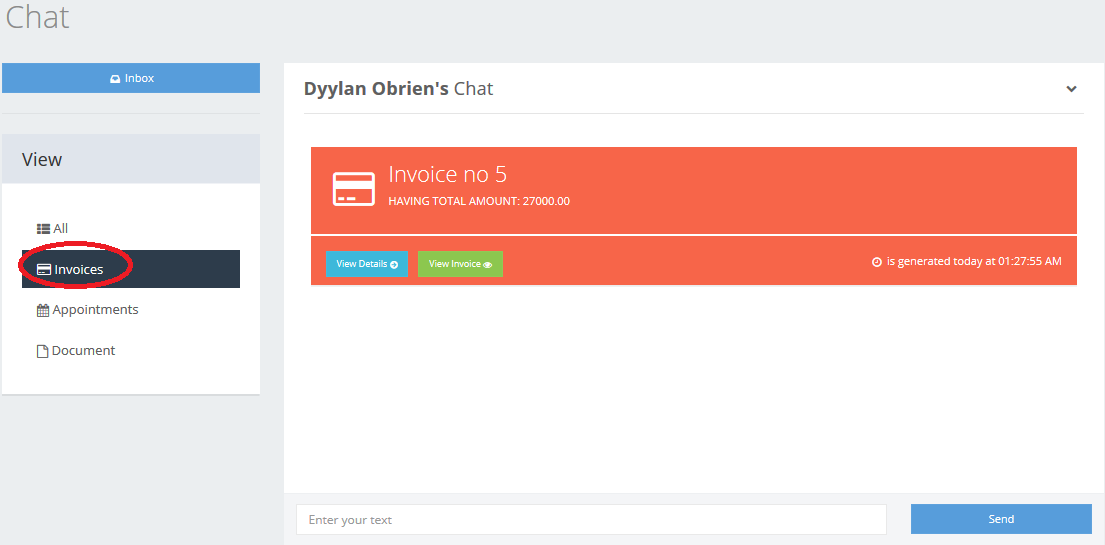1105x545 pixels.
Task: Click the large card icon on invoice banner
Action: [x=353, y=189]
